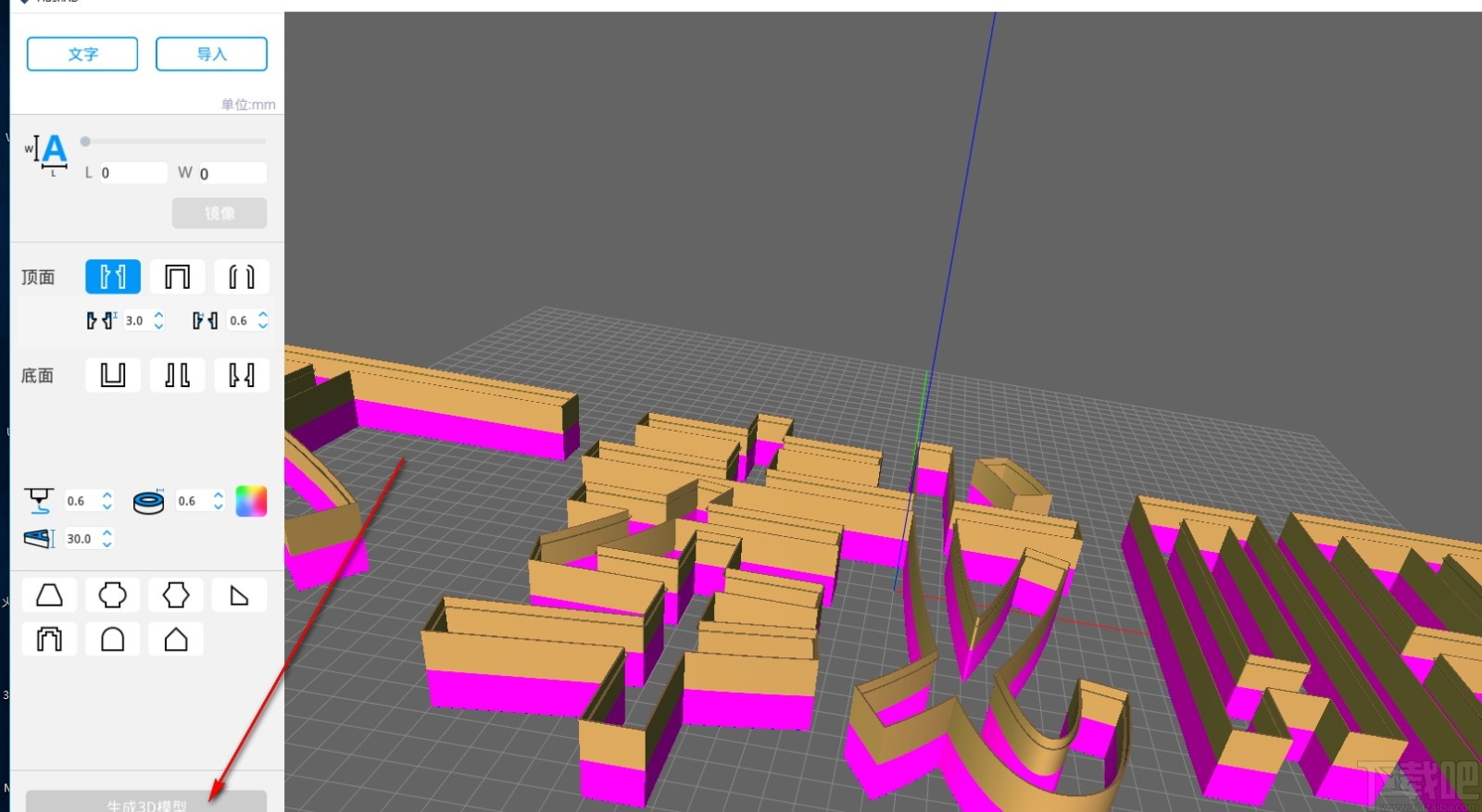Select the U-shaped closed bottom-face profile

pos(113,375)
